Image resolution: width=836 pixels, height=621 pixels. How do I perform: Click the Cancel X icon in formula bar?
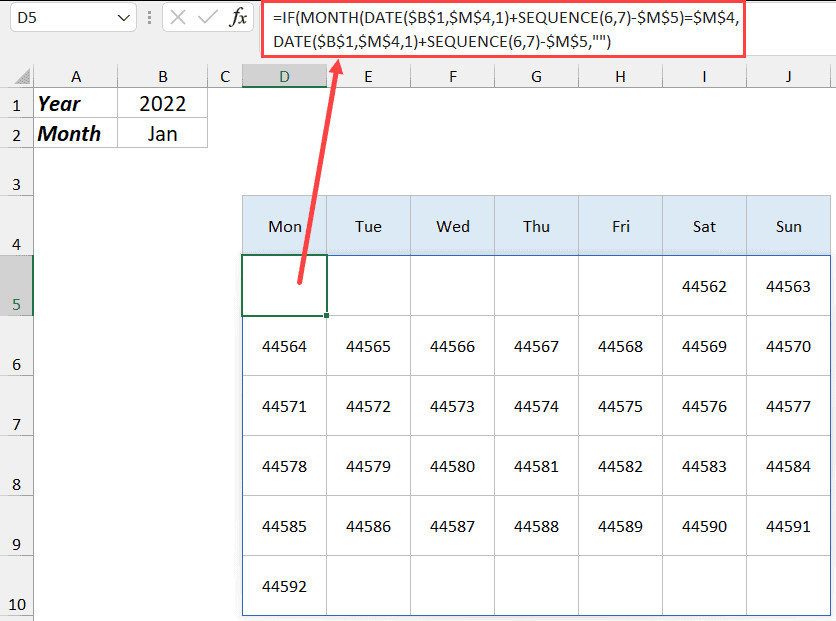pos(179,18)
